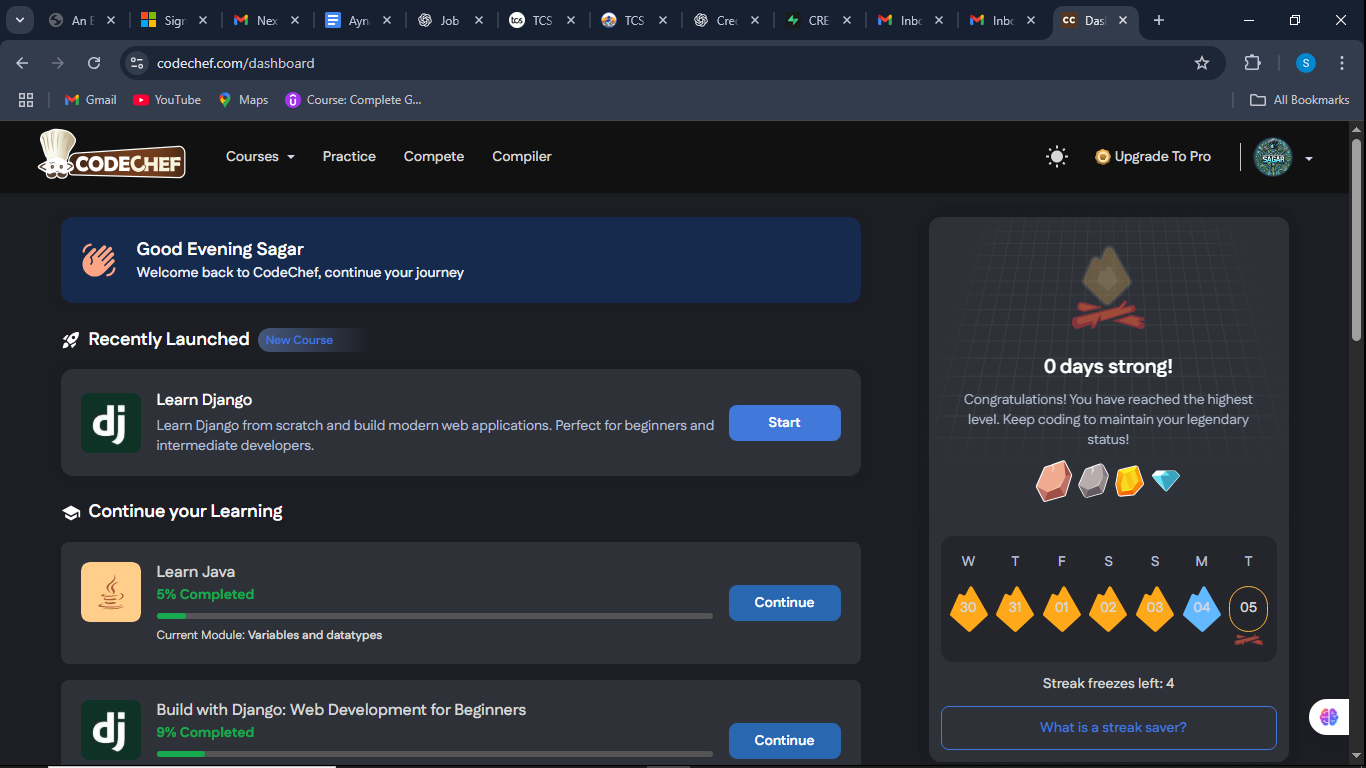Click the waving hand icon
The image size is (1366, 768).
click(99, 260)
